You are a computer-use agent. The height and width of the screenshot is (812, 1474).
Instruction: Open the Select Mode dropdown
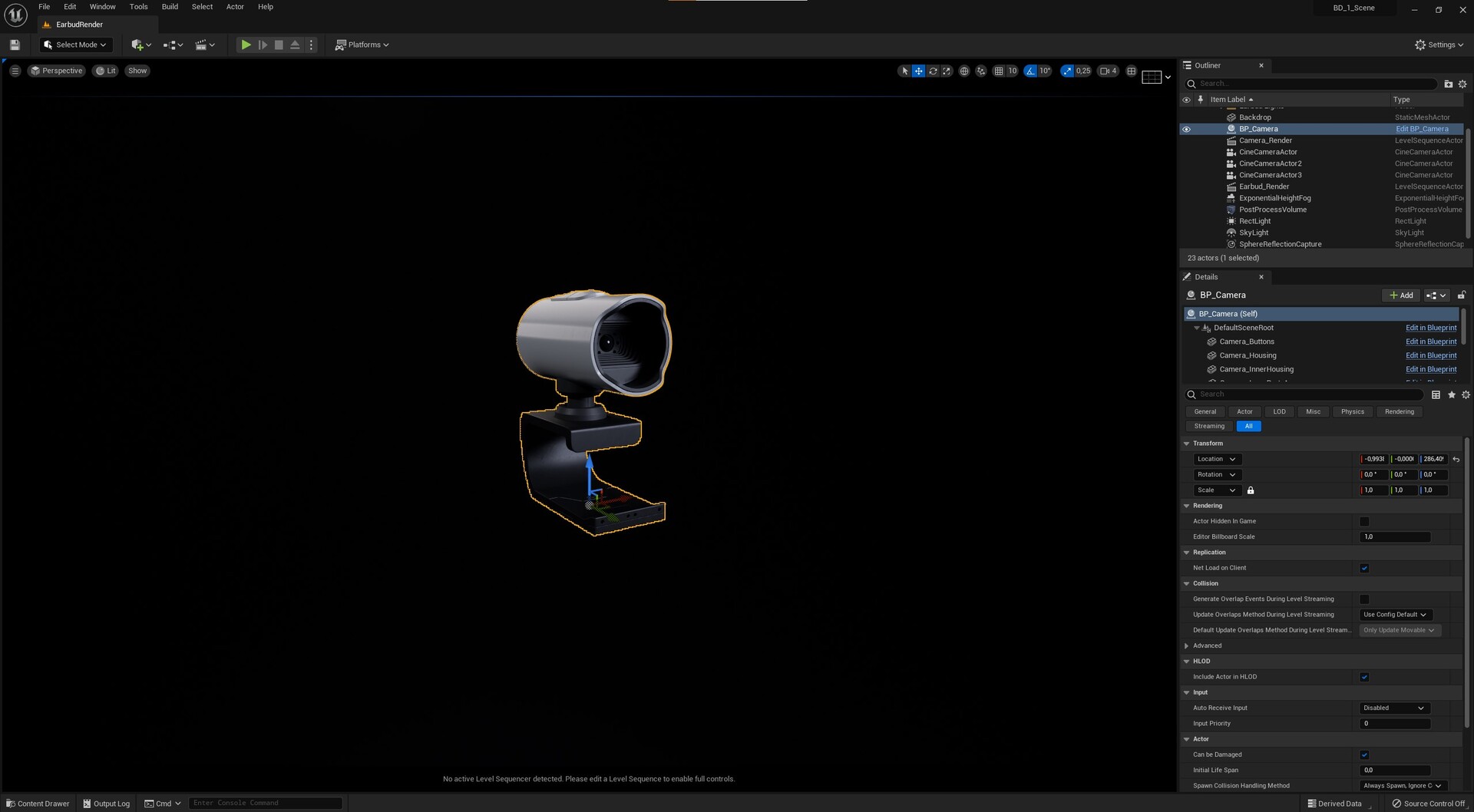point(75,45)
